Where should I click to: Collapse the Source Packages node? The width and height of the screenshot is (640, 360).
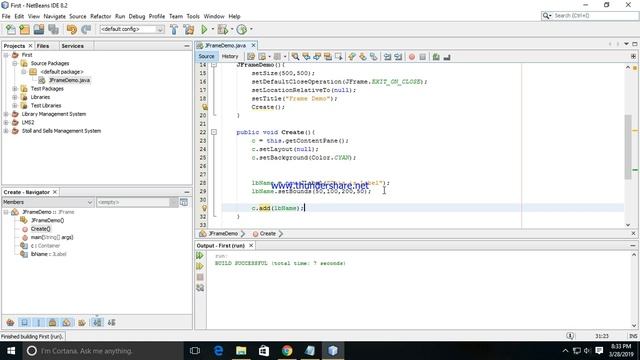15,63
